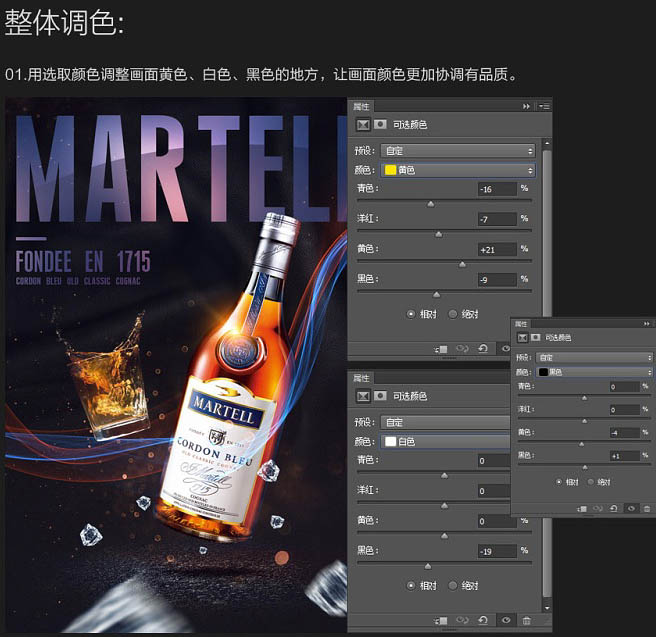The image size is (656, 637).
Task: Toggle layer visibility eye in black panel
Action: (631, 509)
